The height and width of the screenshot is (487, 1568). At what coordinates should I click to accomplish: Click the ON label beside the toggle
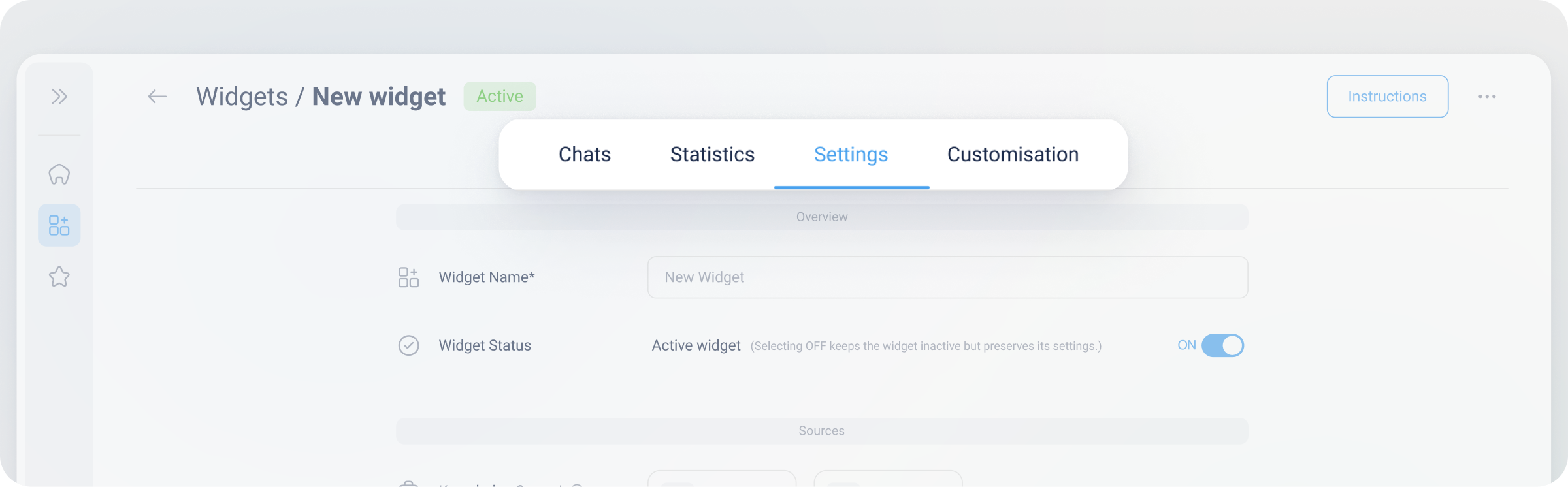(x=1186, y=345)
